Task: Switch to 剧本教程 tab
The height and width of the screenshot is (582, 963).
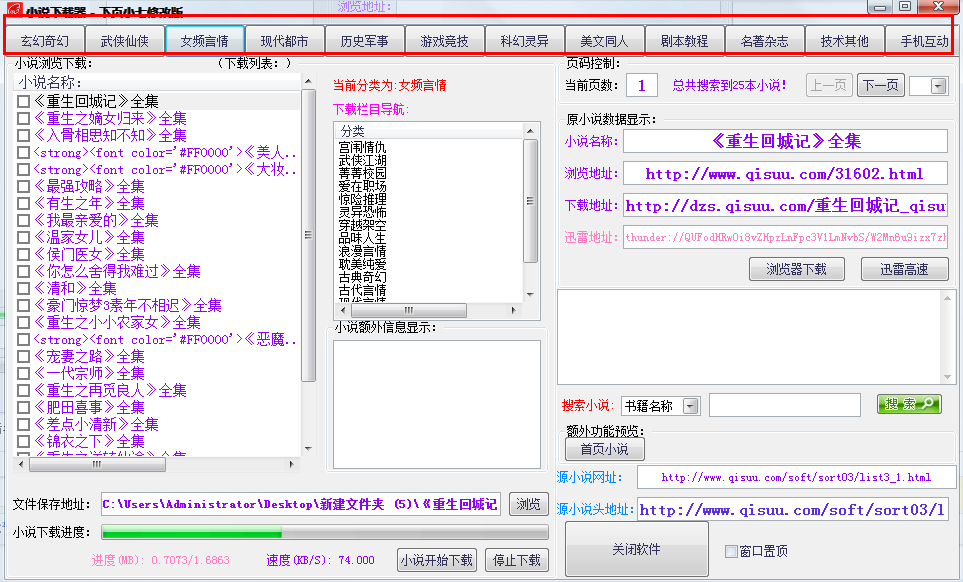Action: 684,41
